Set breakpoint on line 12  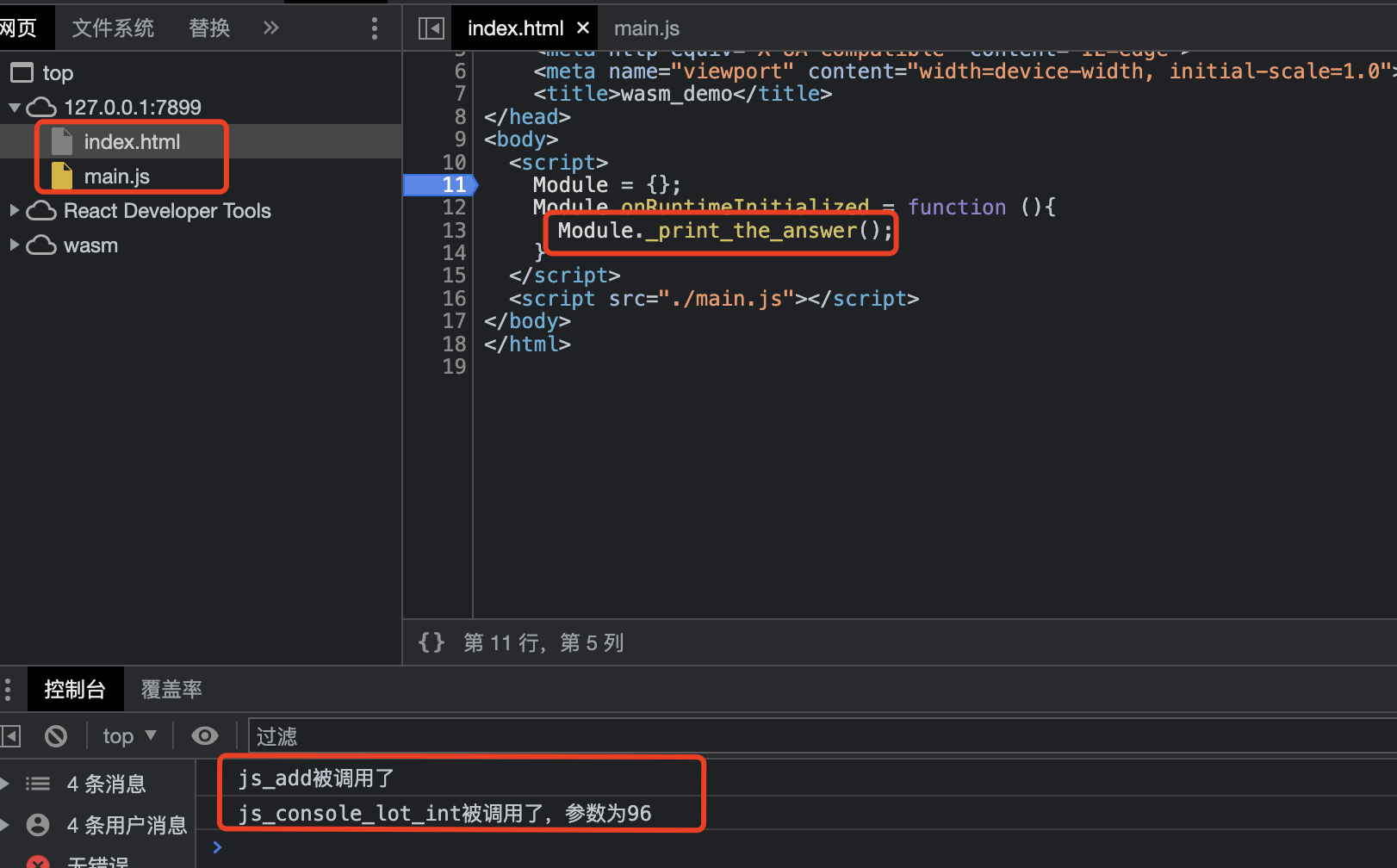(454, 208)
